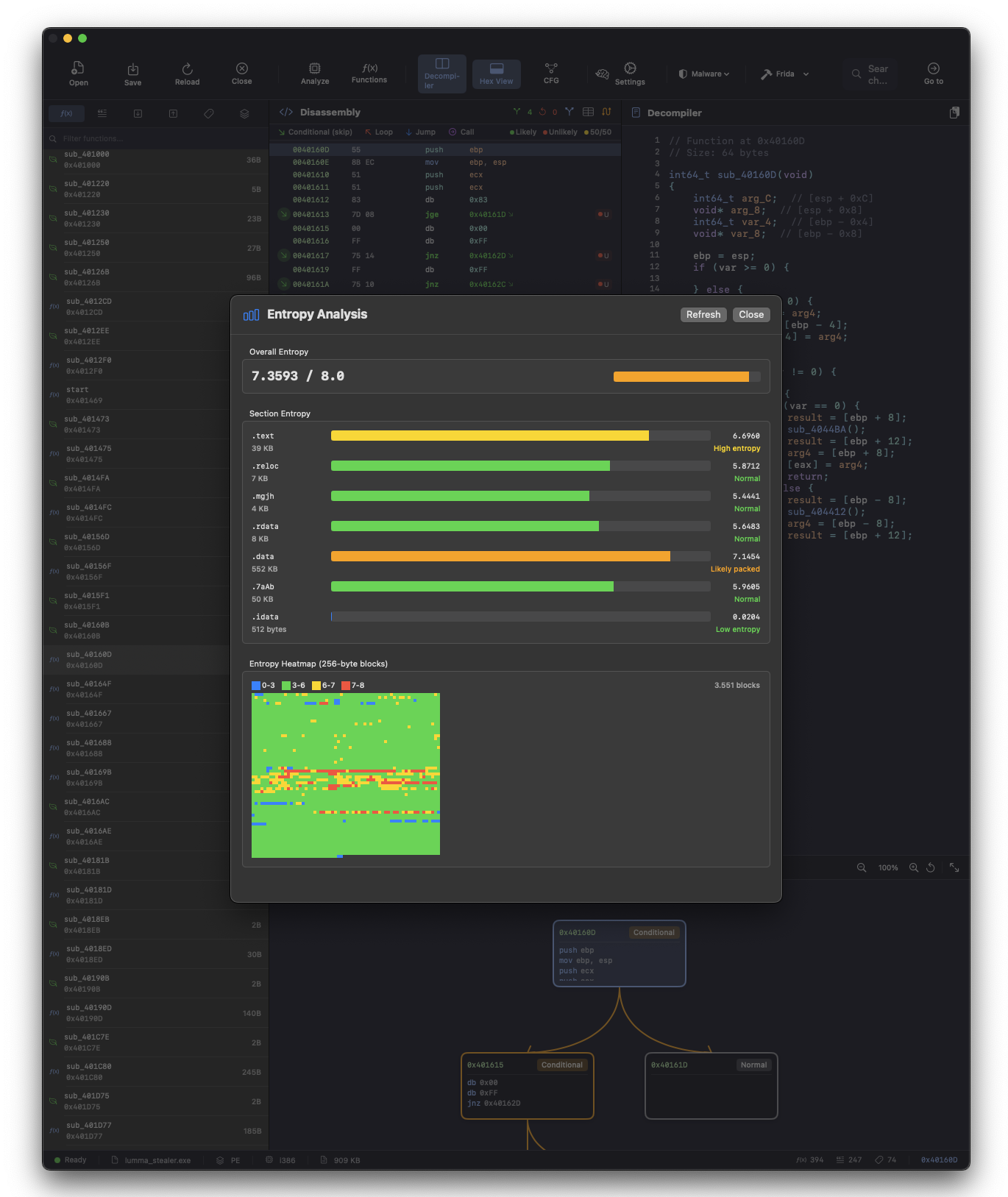
Task: Click lumma_stealer.exe in status bar
Action: [151, 1160]
